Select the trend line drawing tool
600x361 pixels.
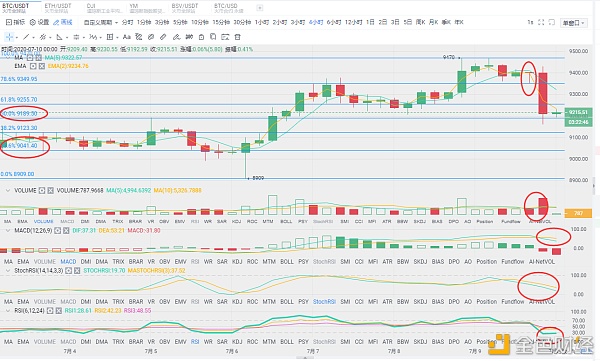tap(26, 37)
